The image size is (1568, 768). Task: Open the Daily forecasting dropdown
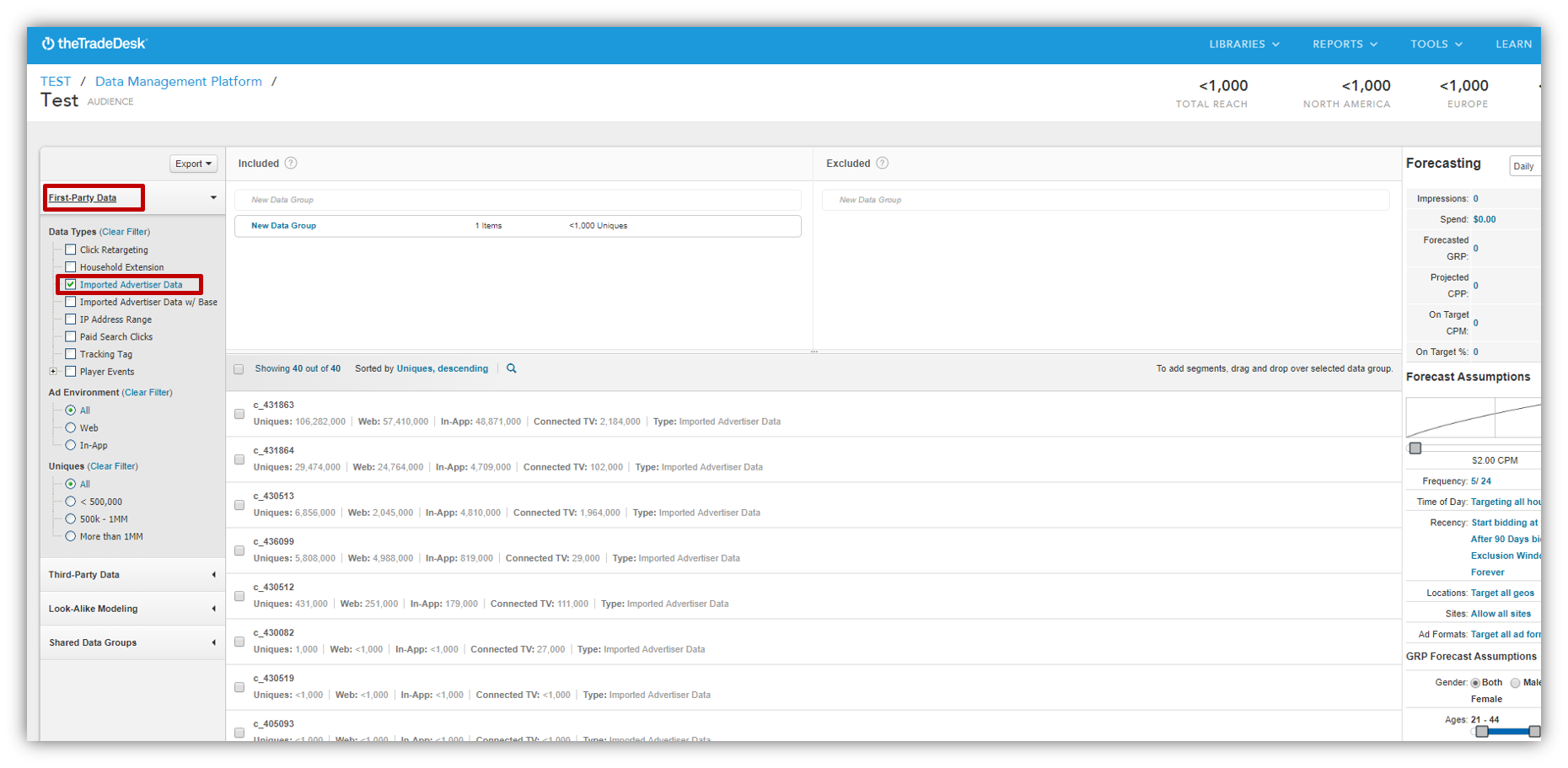1524,166
